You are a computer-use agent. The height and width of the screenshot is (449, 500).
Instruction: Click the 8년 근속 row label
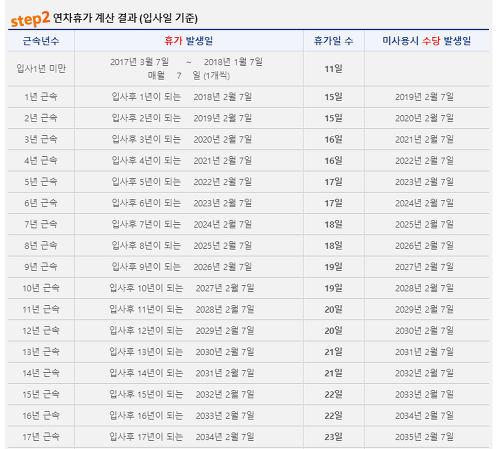point(41,246)
